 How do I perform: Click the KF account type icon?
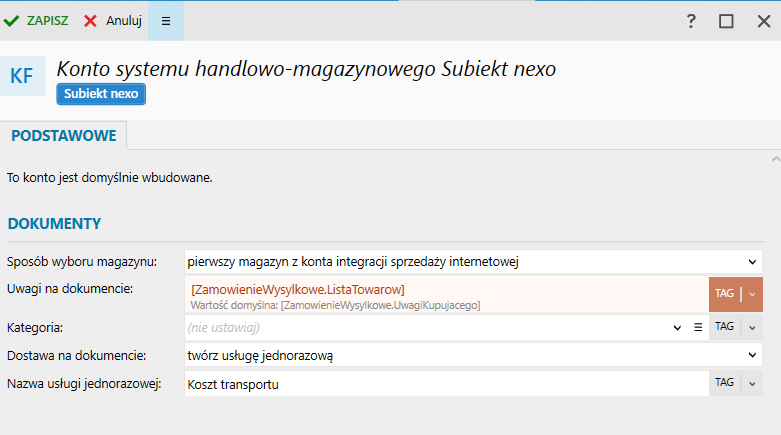[x=22, y=76]
